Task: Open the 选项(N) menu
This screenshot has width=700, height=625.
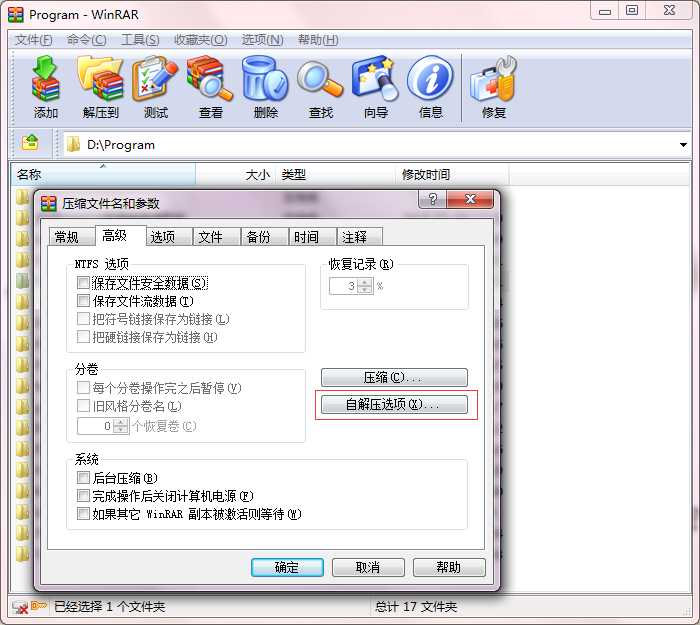Action: click(x=262, y=40)
